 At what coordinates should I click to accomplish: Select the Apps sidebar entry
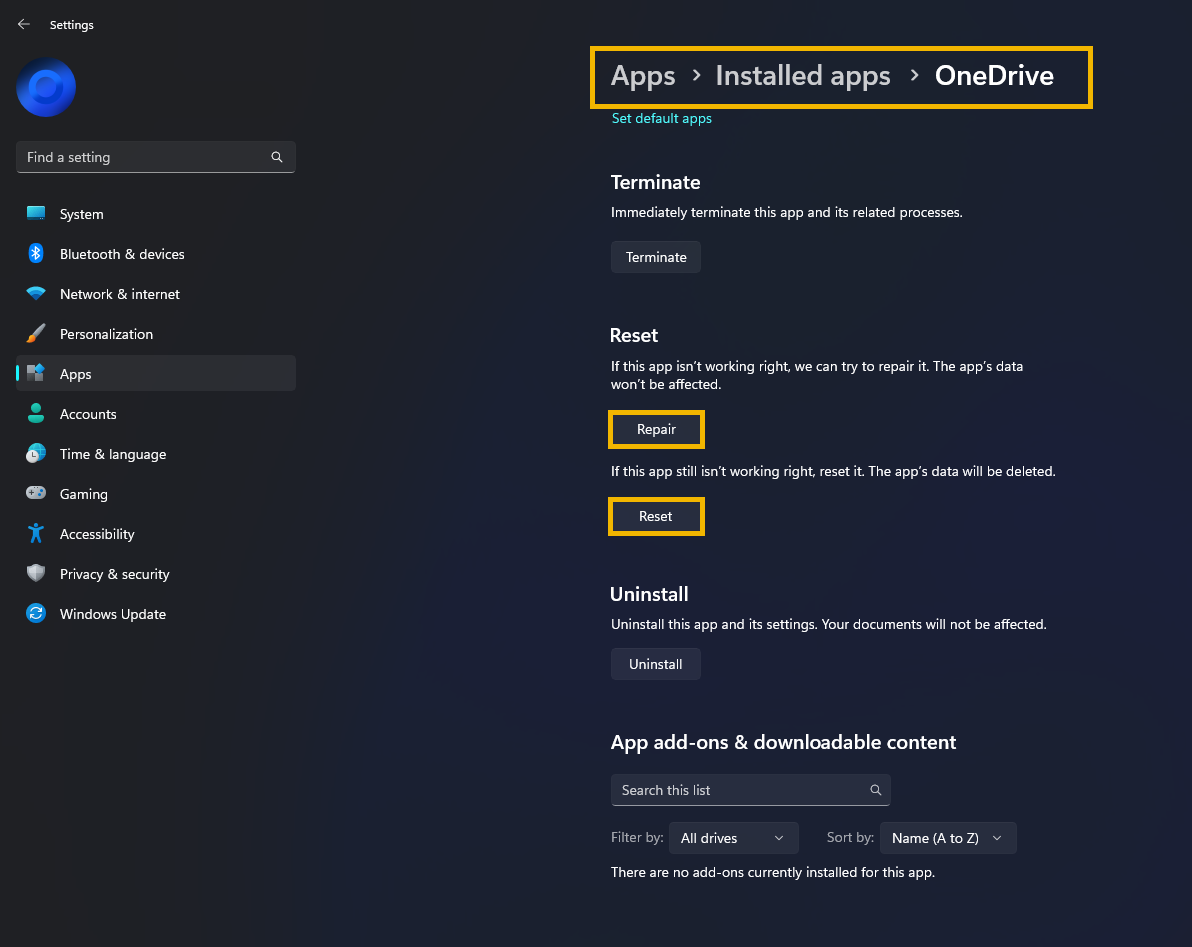tap(156, 374)
